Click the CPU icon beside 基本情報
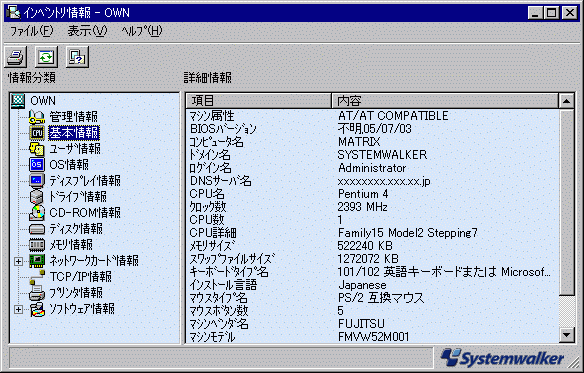 pos(37,133)
